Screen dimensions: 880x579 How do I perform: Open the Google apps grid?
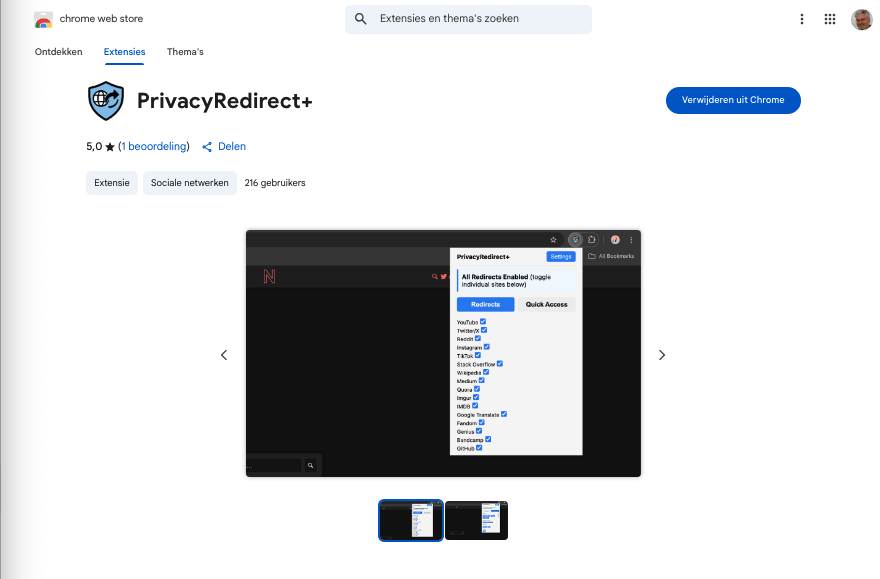[829, 19]
